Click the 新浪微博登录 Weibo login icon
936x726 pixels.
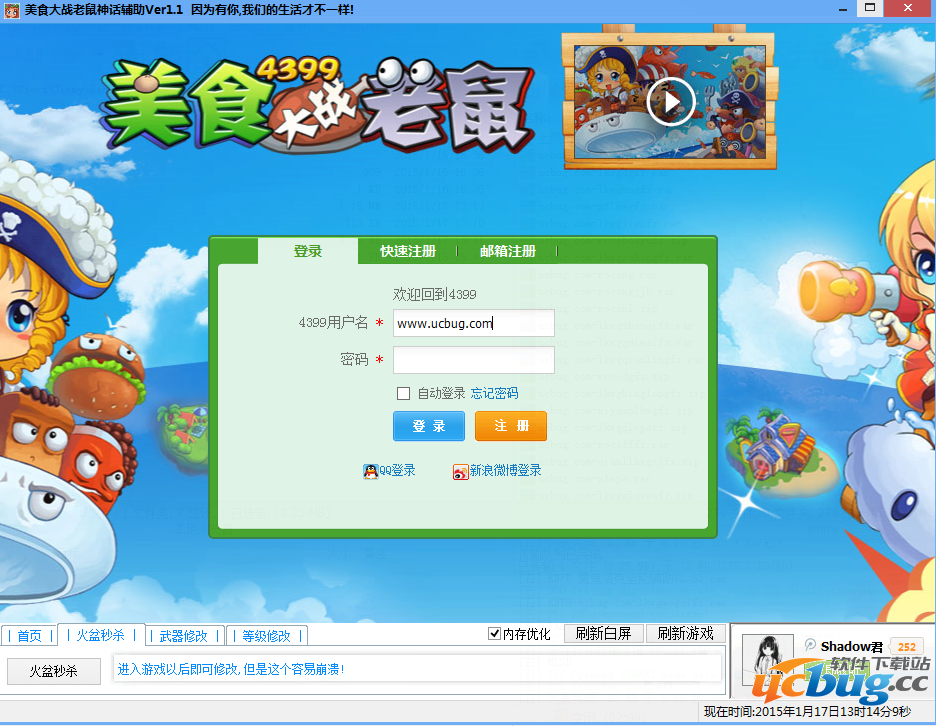point(461,470)
